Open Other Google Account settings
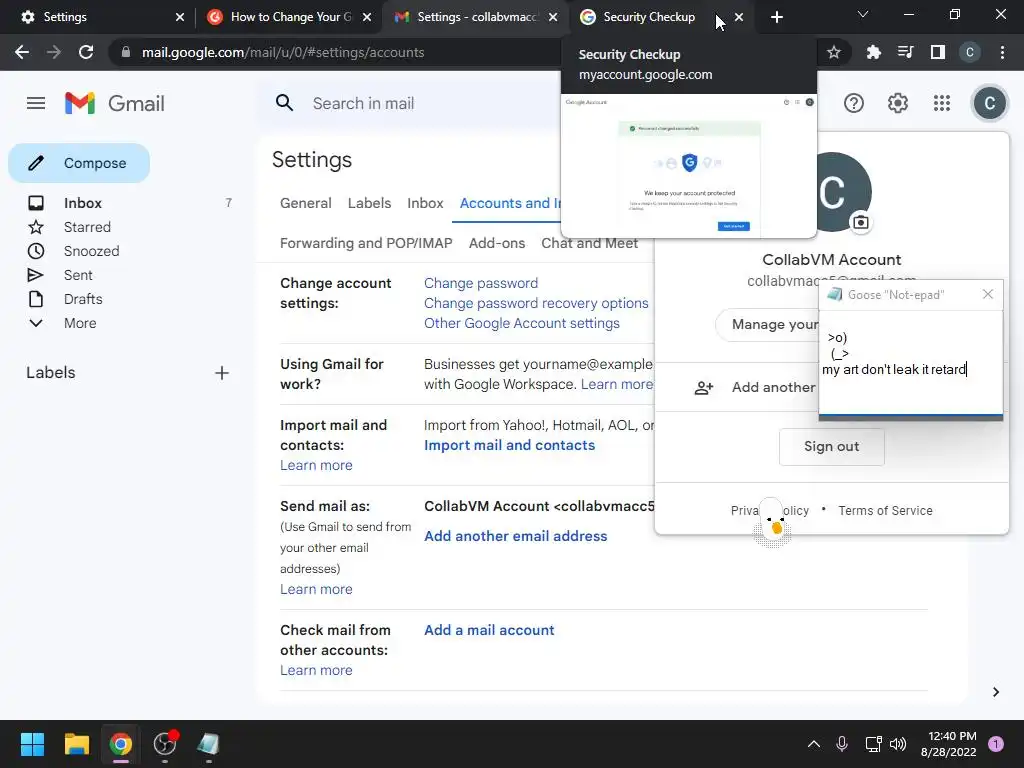 click(x=522, y=323)
